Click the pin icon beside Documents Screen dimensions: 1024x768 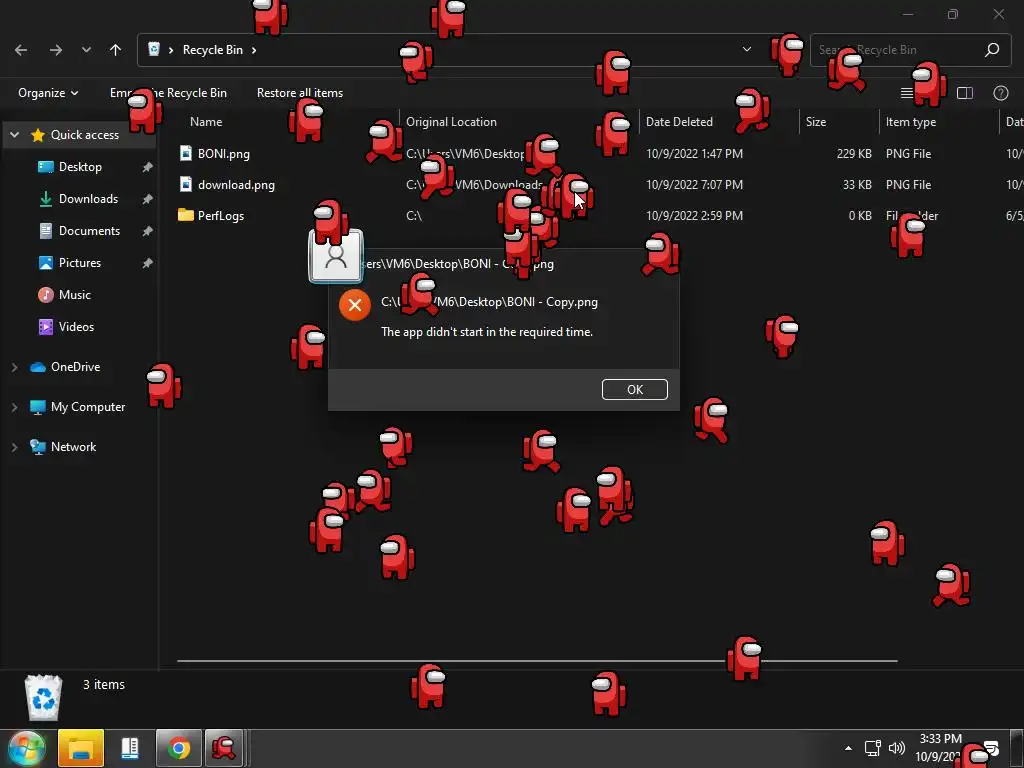[148, 231]
